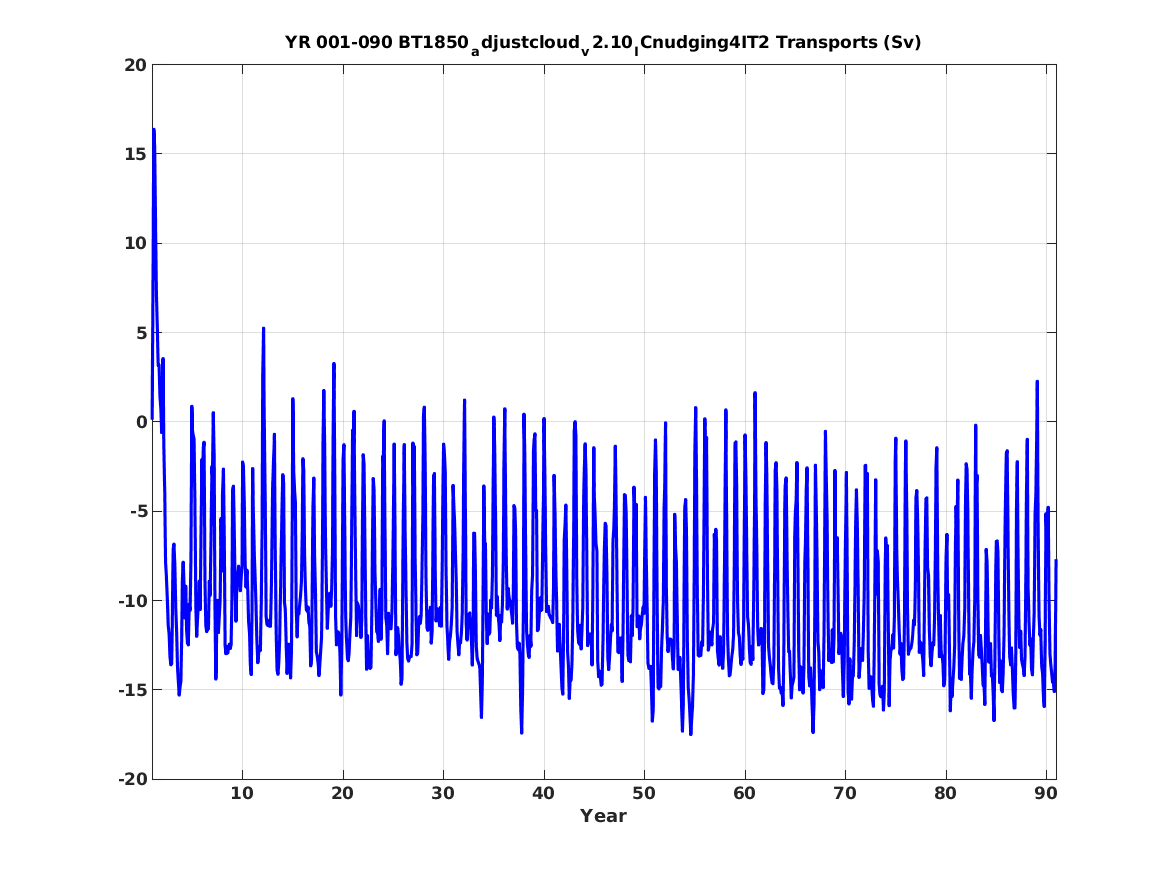The image size is (1167, 875).
Task: Click the y-axis tick label -15
Action: pyautogui.click(x=132, y=690)
